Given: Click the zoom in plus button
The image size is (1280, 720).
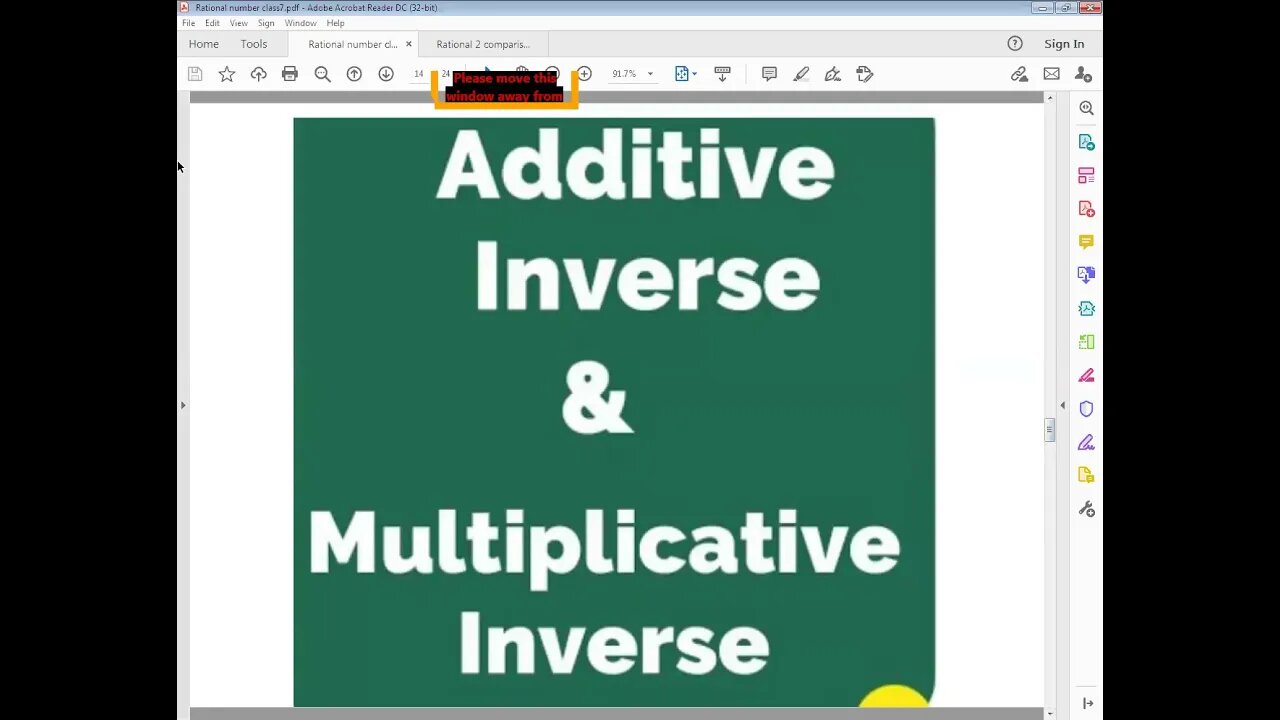Looking at the screenshot, I should tap(585, 74).
